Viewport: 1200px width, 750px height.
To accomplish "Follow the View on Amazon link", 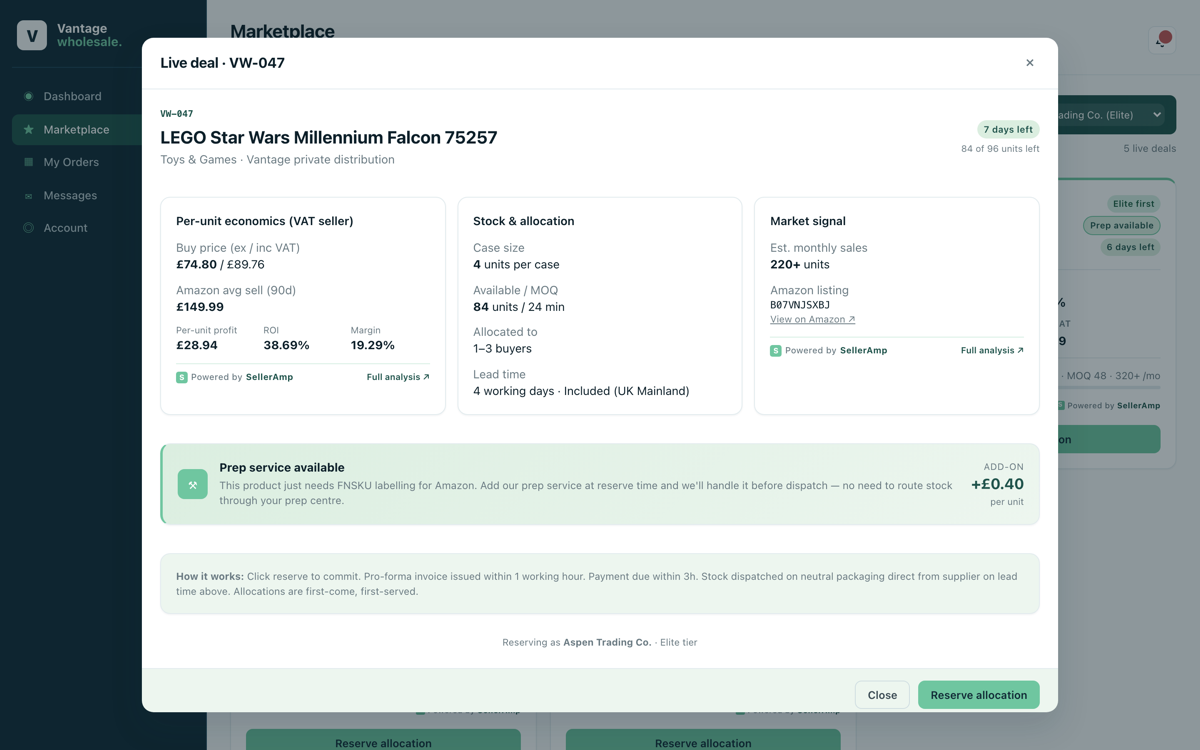I will [812, 319].
